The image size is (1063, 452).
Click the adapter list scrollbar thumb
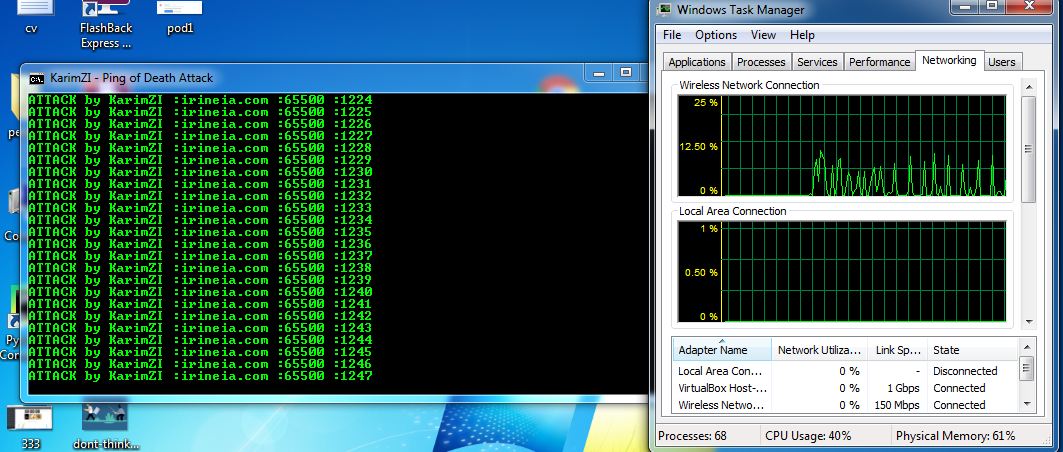pos(1026,369)
